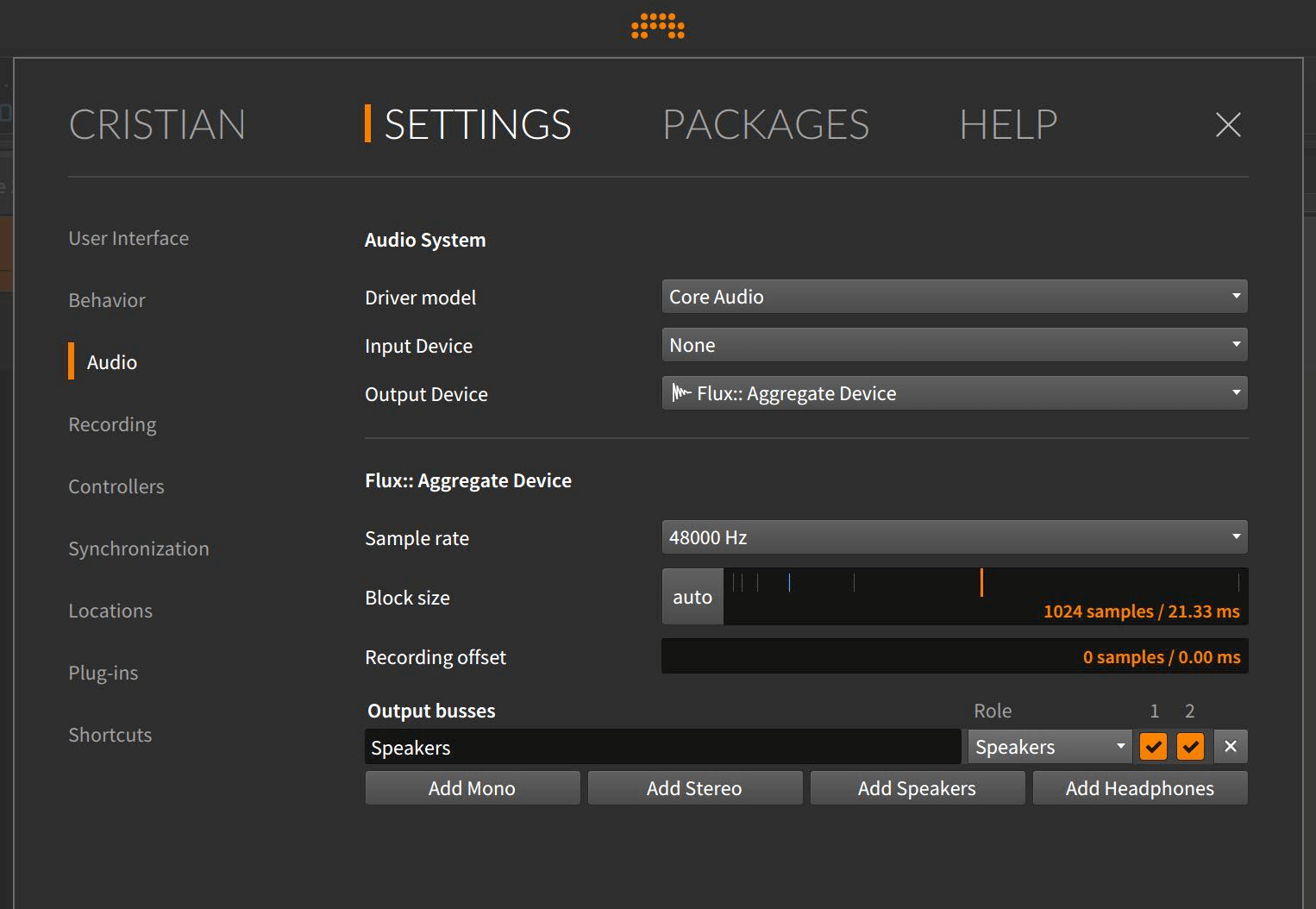Change the Sample rate dropdown
The width and height of the screenshot is (1316, 909).
[x=954, y=537]
